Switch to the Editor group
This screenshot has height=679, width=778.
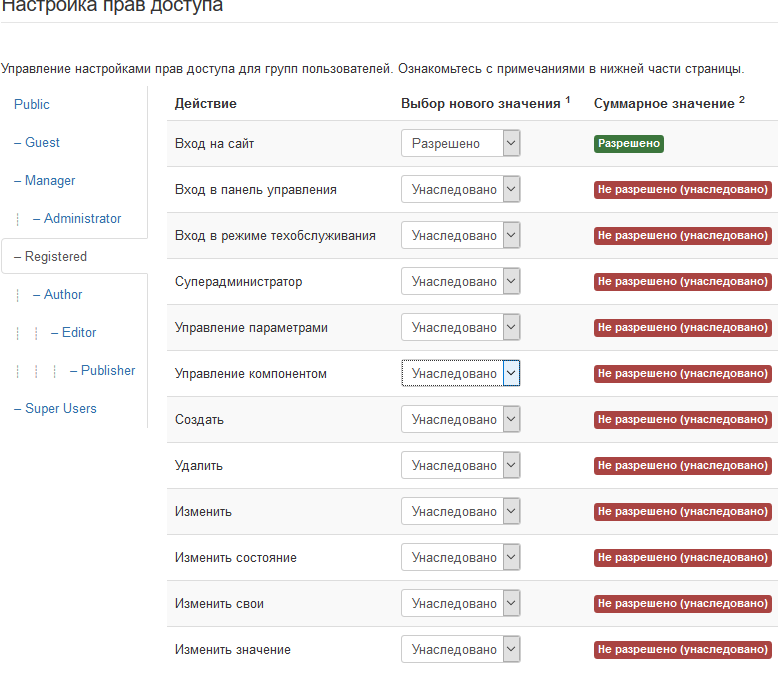click(79, 333)
